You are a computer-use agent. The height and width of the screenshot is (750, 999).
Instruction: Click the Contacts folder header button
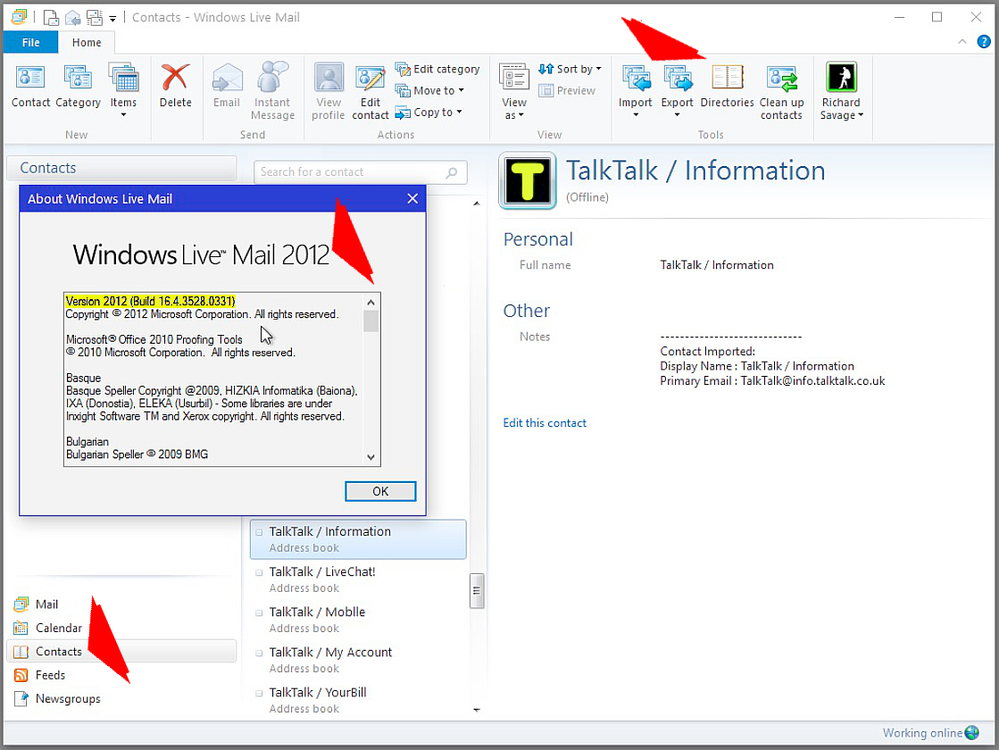(122, 168)
